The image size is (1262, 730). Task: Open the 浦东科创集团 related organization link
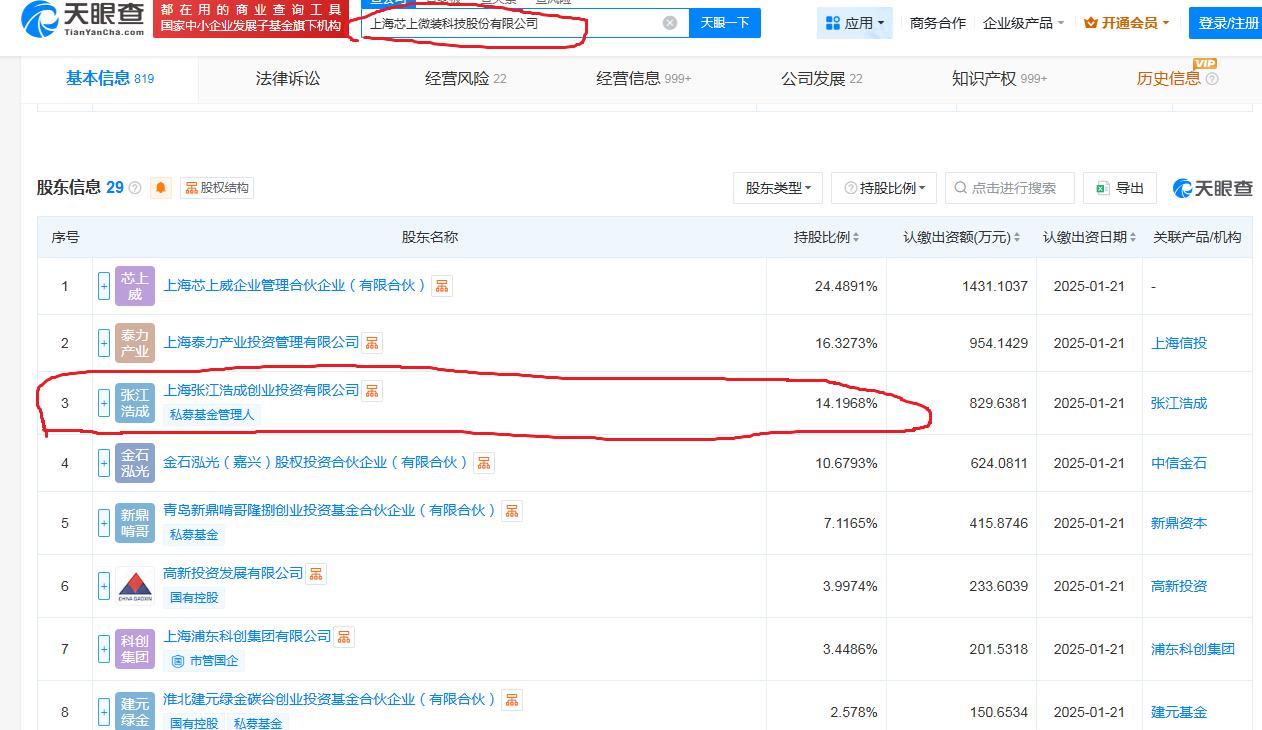pos(1193,649)
